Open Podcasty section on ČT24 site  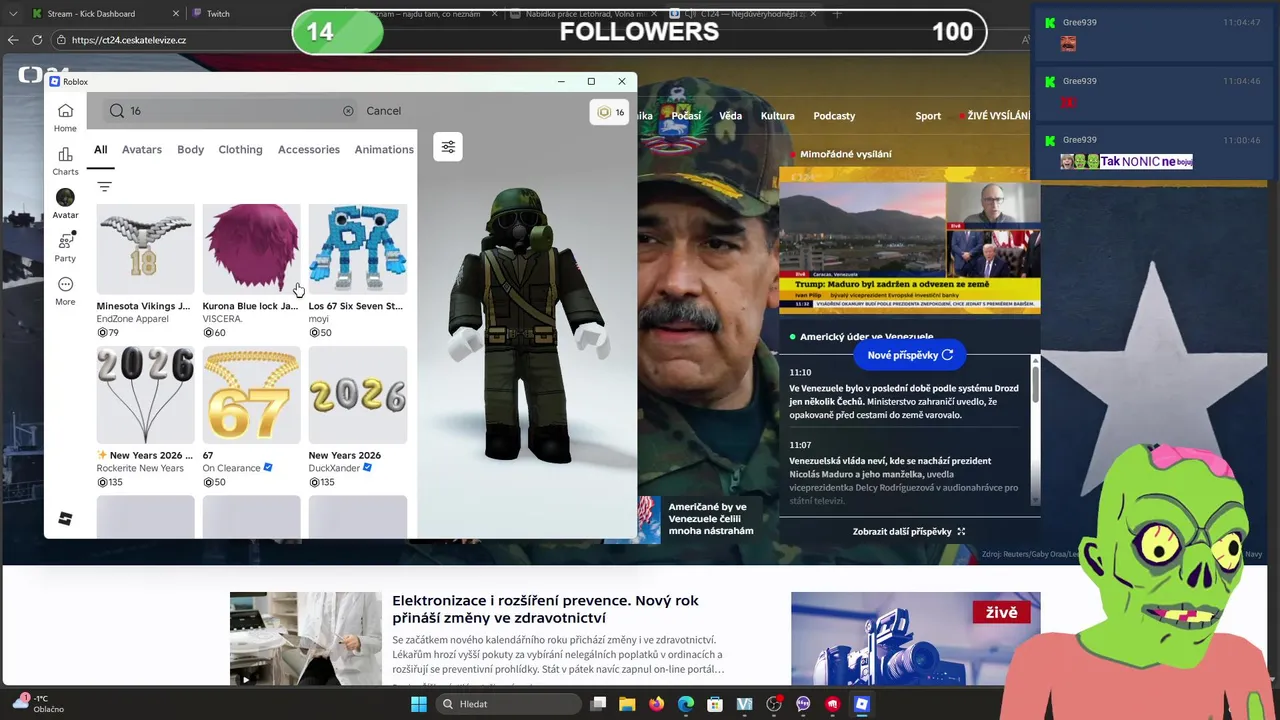[834, 116]
